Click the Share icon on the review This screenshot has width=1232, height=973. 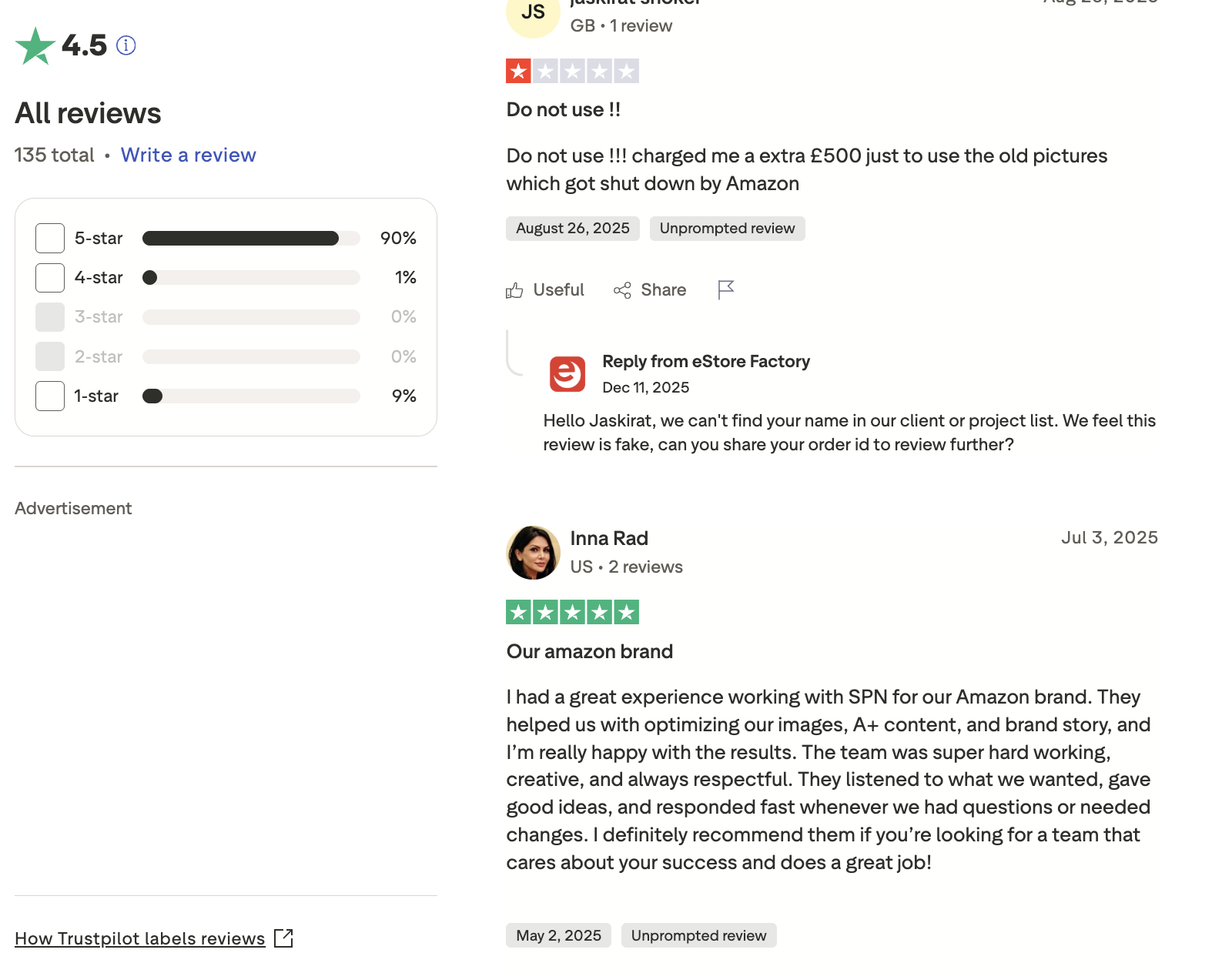pos(622,290)
